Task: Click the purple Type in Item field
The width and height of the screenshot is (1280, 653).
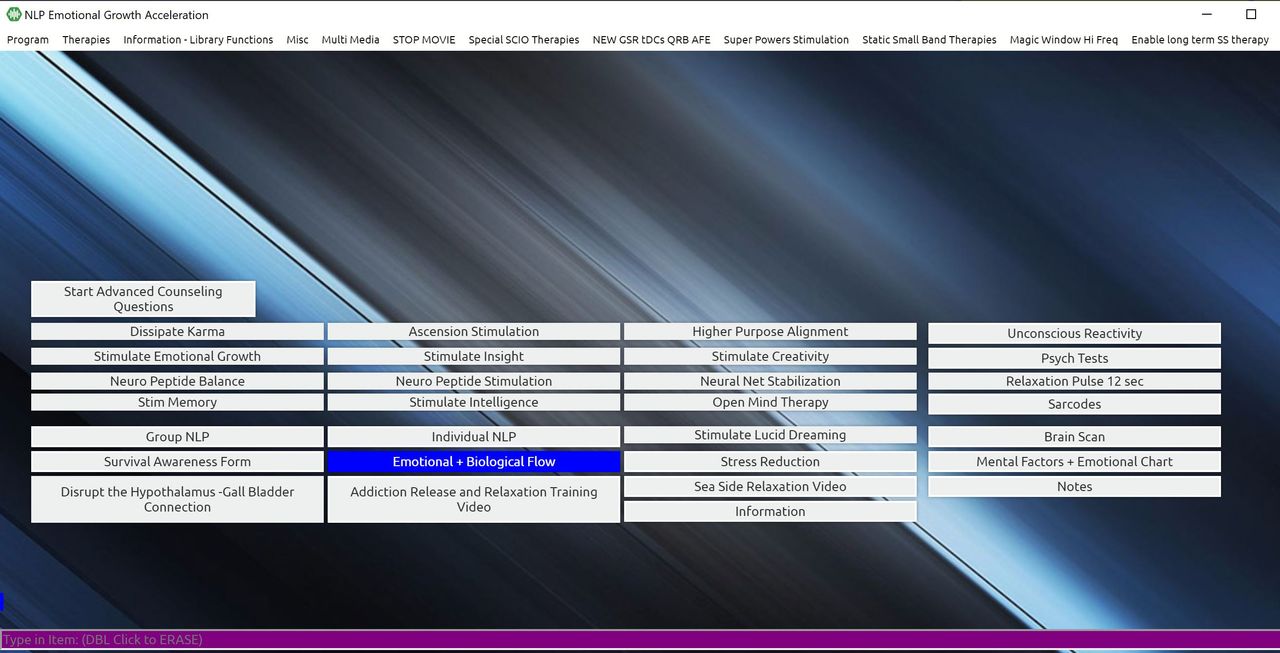Action: [x=640, y=640]
